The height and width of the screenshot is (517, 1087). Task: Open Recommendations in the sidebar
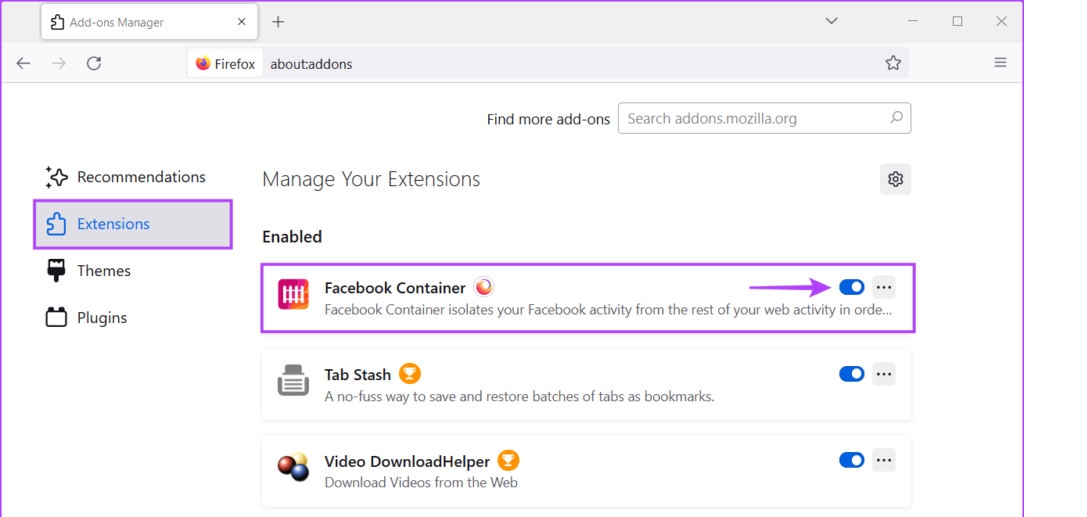[x=132, y=177]
